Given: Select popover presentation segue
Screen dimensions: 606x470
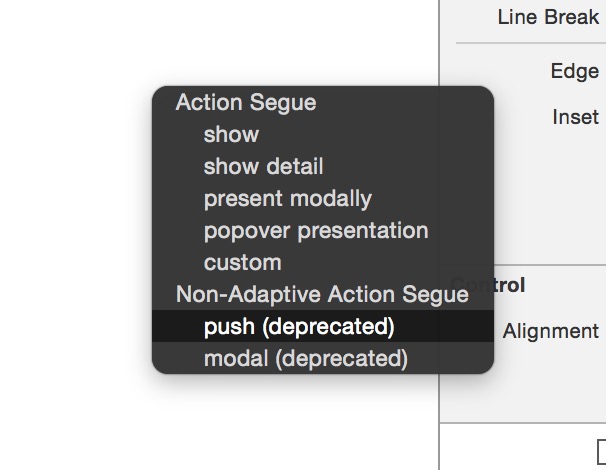Looking at the screenshot, I should [x=315, y=230].
